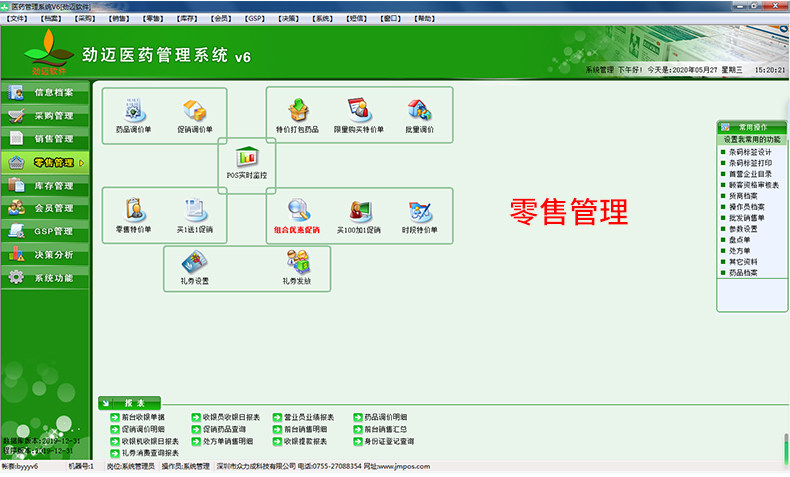This screenshot has width=790, height=477.
Task: Open 前台收银单据 report
Action: 143,417
